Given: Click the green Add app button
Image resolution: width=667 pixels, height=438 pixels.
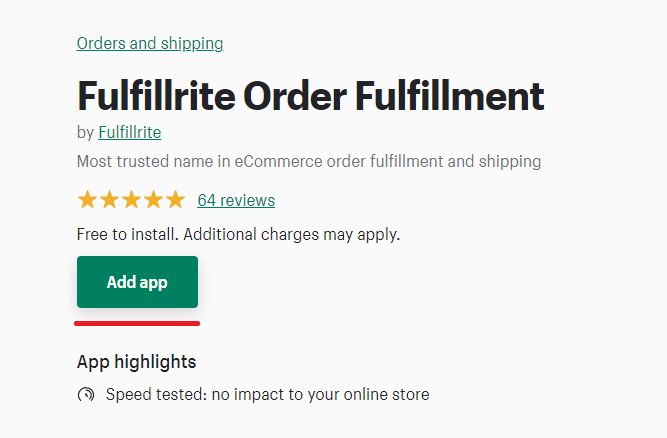Looking at the screenshot, I should click(x=137, y=282).
